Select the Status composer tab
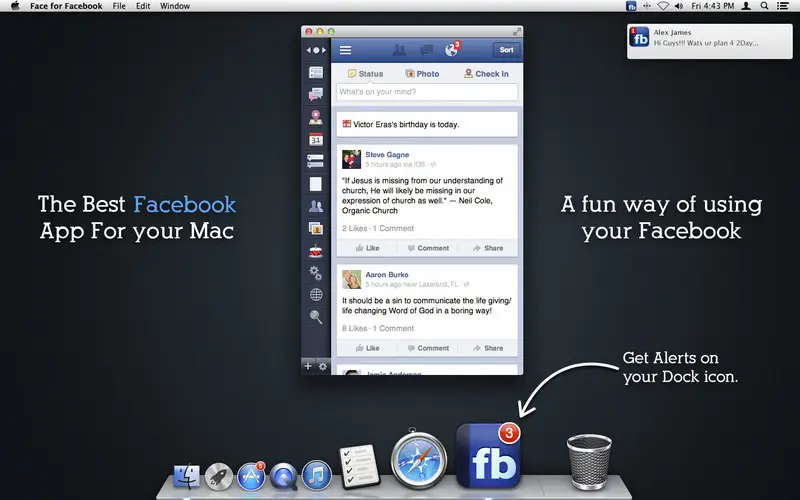 pos(365,73)
